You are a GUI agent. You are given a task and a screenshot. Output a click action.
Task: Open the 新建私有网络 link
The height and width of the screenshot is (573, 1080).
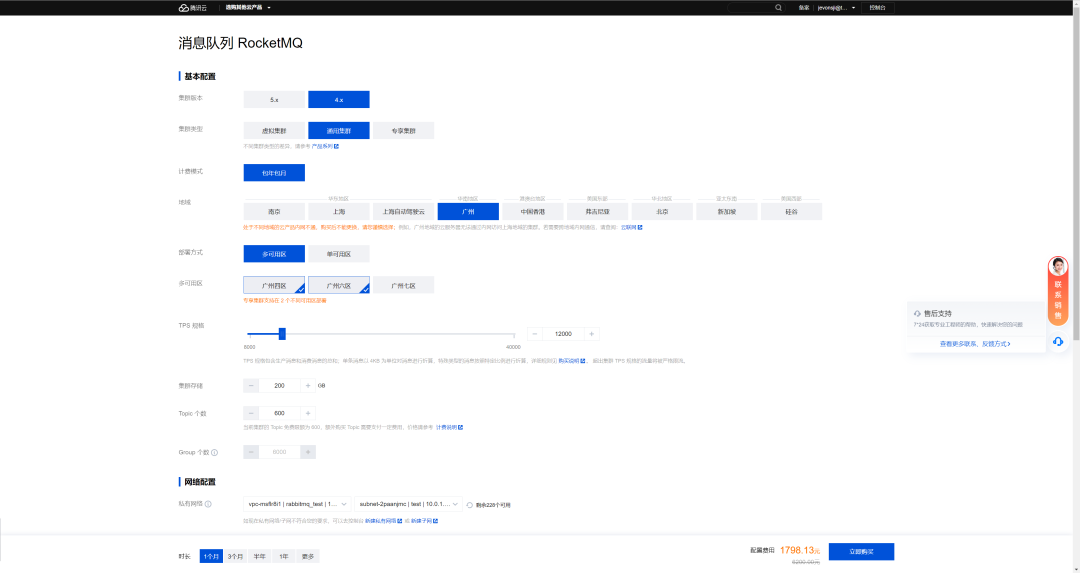click(384, 521)
